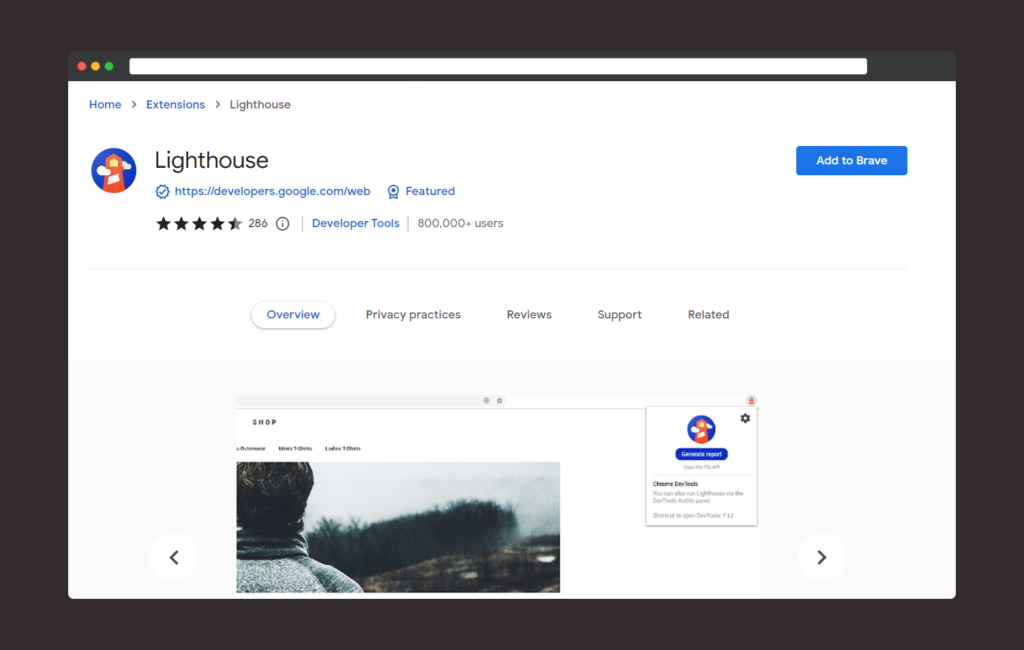Click the Generate report button in the preview

pyautogui.click(x=701, y=454)
